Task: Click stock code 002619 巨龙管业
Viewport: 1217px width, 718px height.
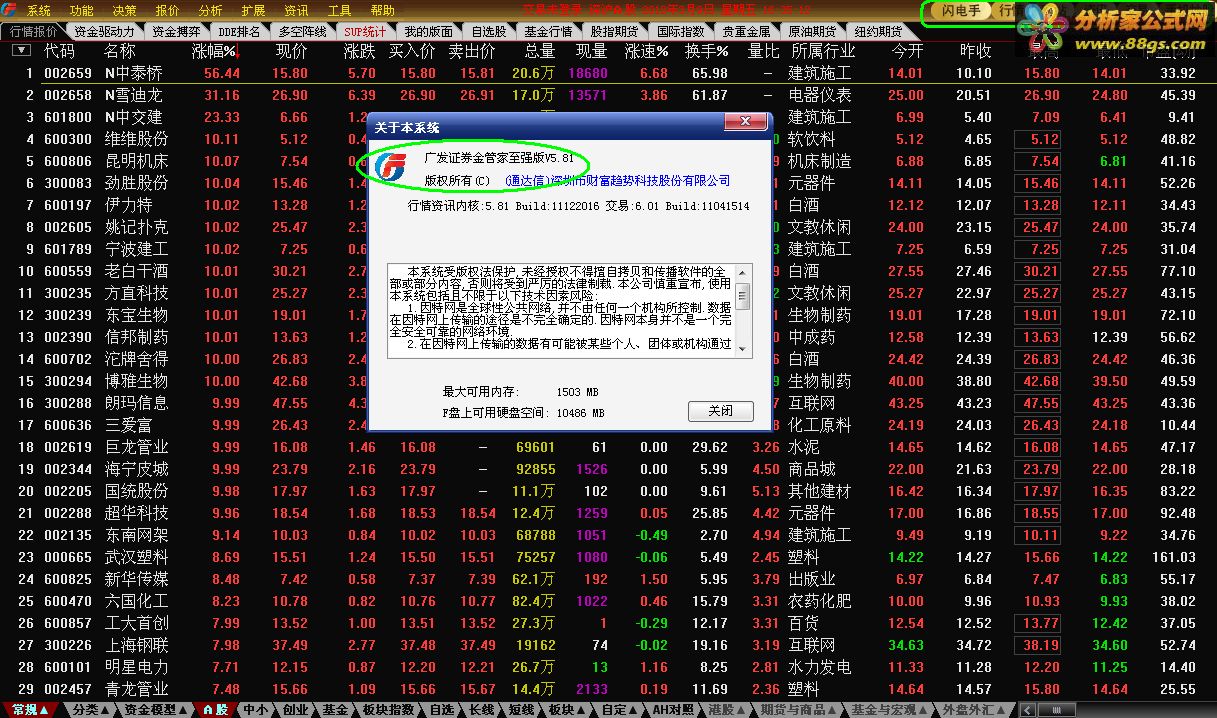Action: click(x=68, y=447)
